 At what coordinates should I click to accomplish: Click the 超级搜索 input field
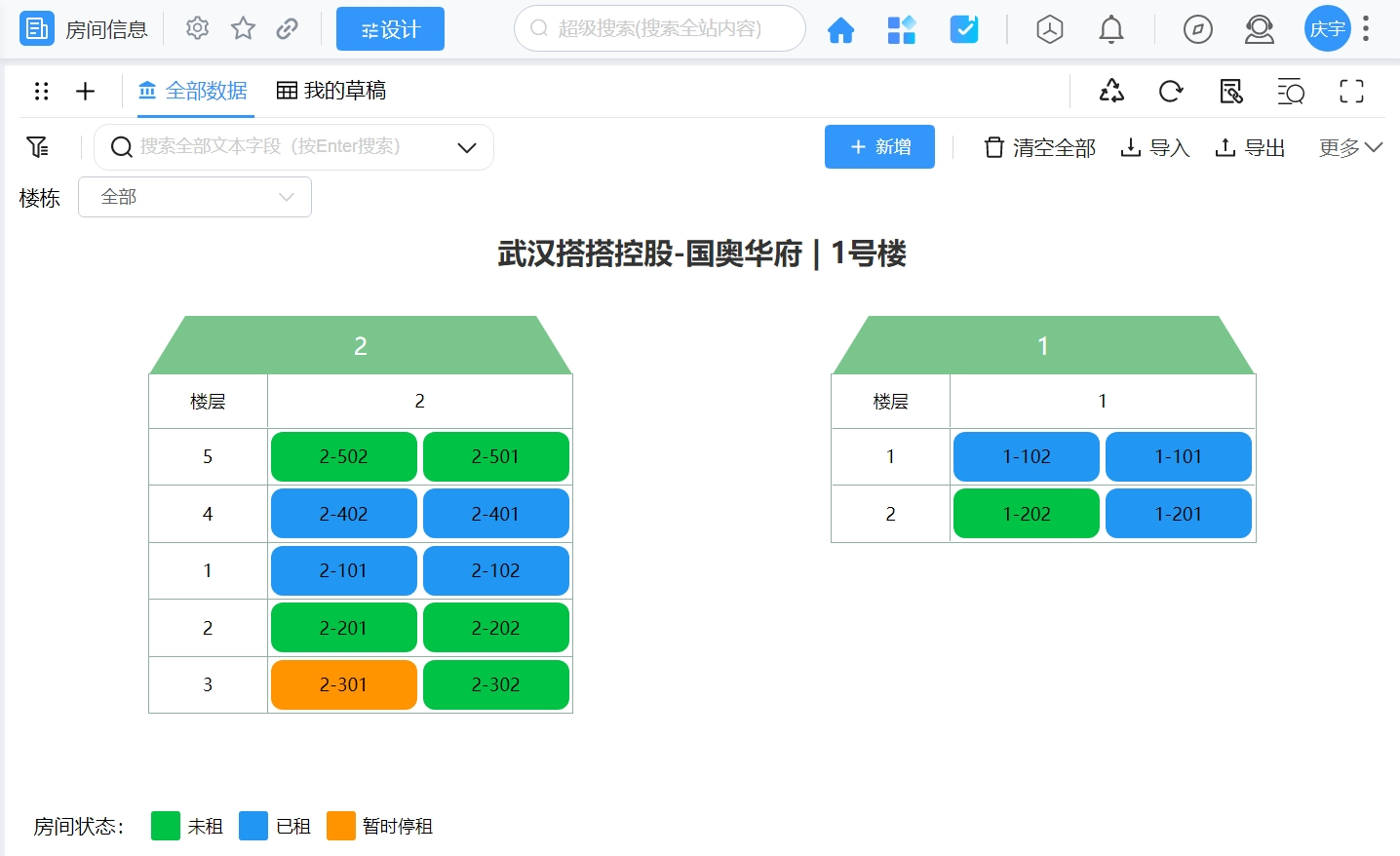coord(659,28)
